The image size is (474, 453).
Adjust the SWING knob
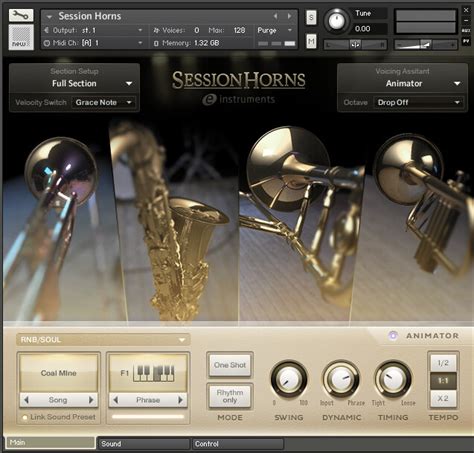tap(289, 379)
